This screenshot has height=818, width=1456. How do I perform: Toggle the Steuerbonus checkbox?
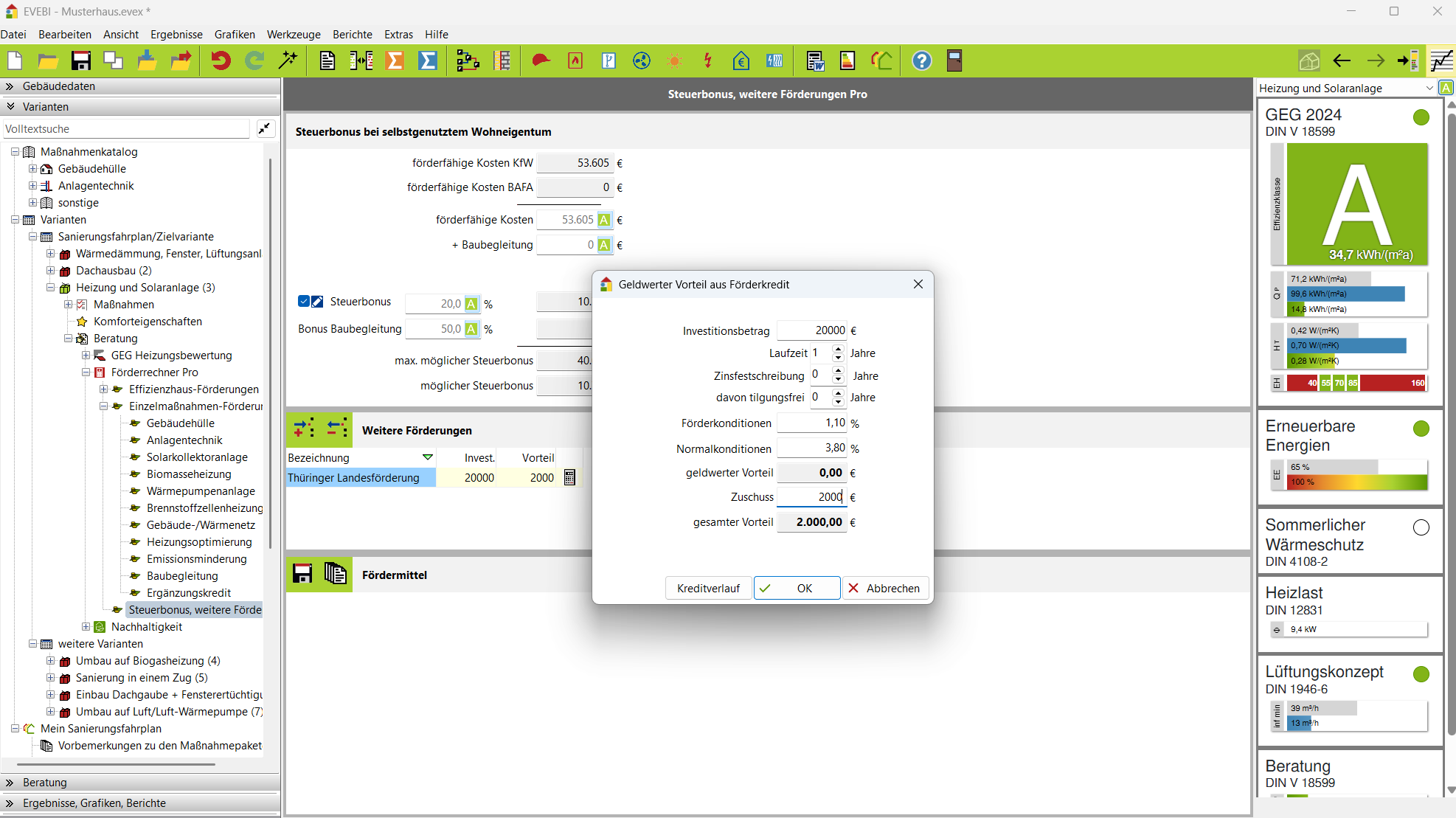coord(303,302)
